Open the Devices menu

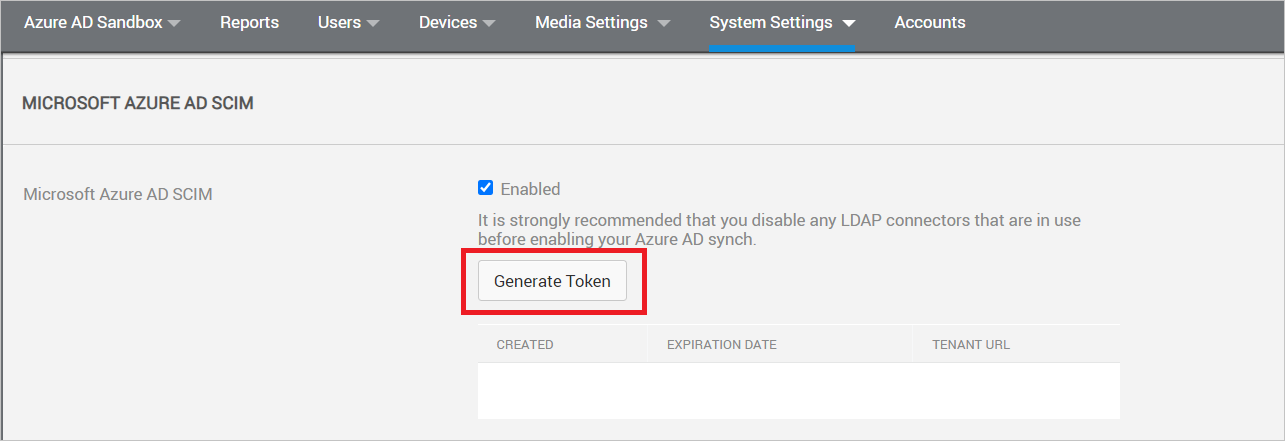coord(448,22)
